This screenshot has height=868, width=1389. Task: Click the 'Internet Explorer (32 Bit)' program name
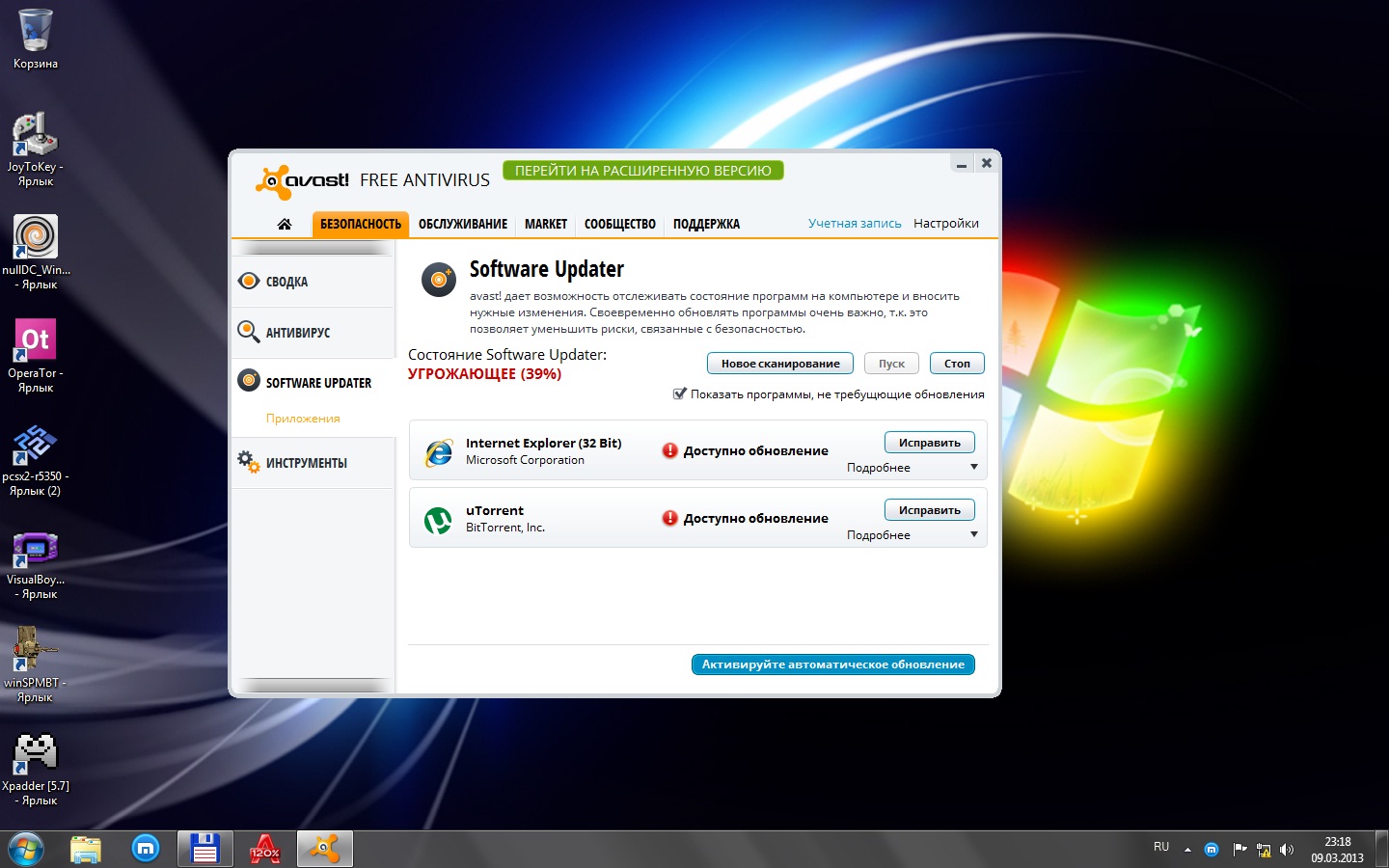pos(543,444)
